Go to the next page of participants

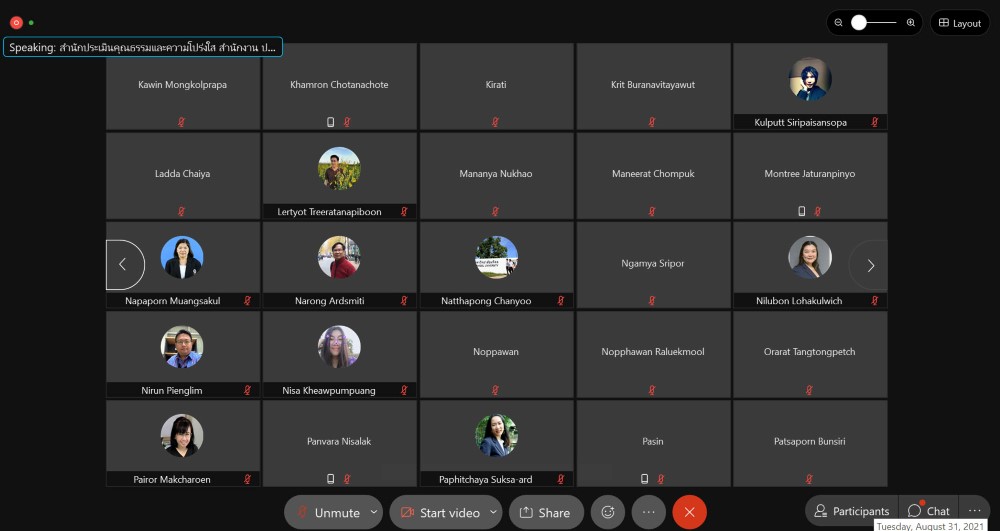coord(870,265)
